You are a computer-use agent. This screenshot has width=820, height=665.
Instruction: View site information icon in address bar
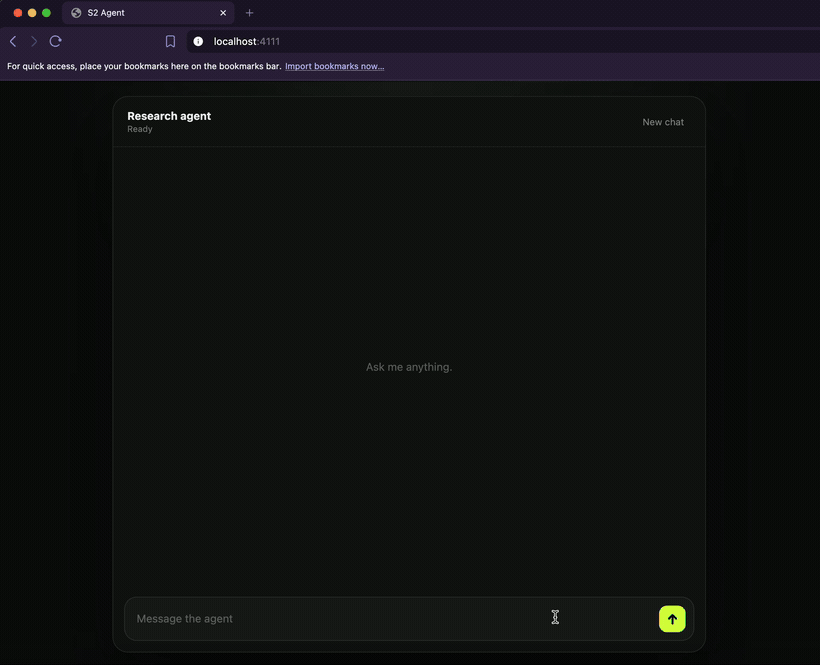click(198, 41)
